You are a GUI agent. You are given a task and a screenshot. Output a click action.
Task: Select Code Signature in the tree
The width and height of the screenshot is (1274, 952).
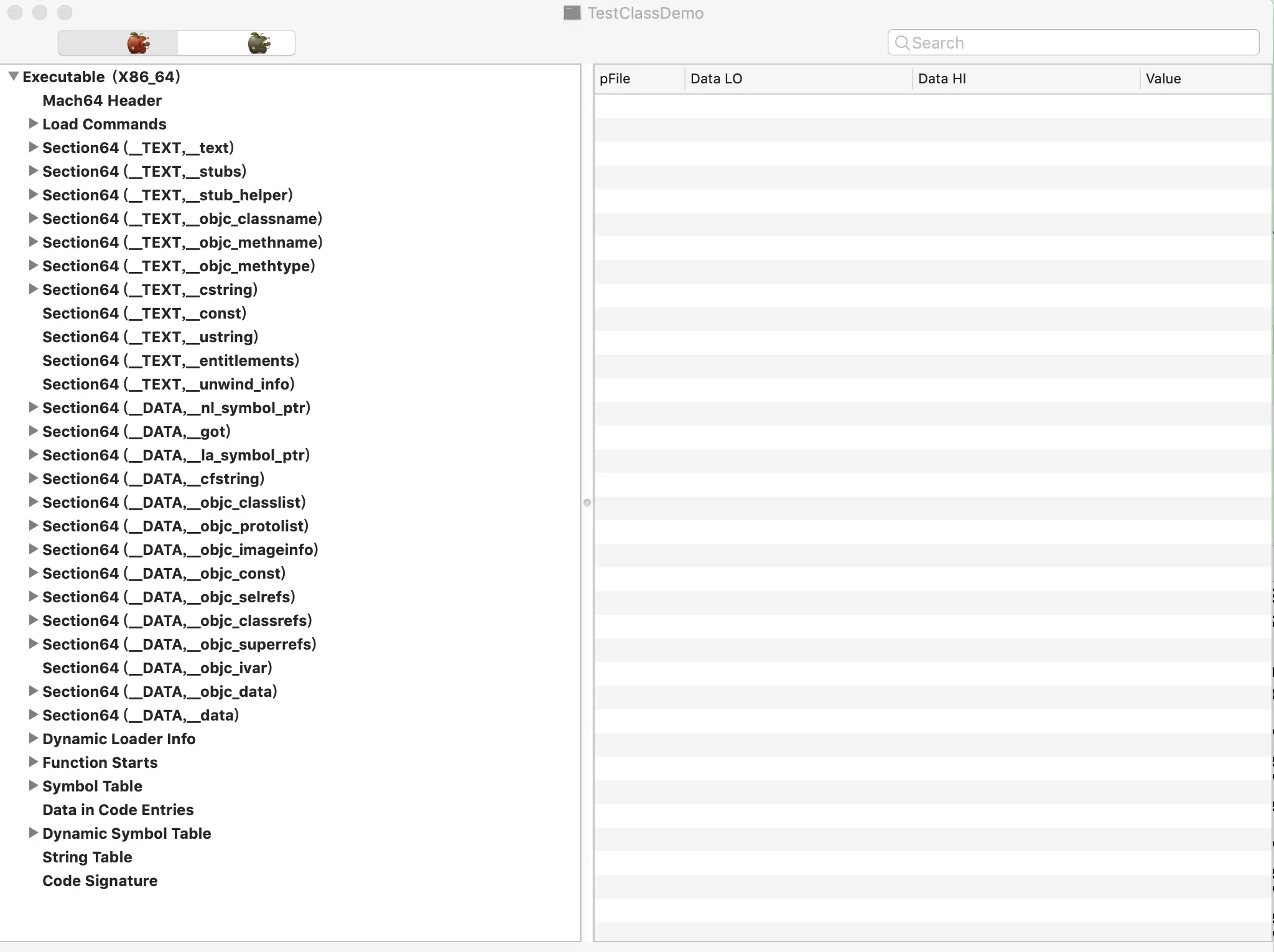point(100,881)
